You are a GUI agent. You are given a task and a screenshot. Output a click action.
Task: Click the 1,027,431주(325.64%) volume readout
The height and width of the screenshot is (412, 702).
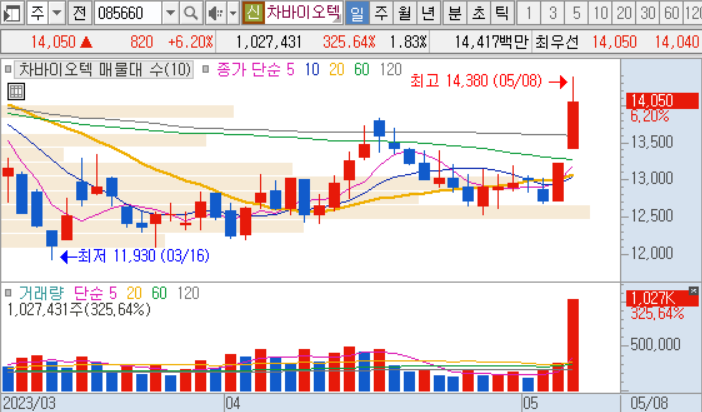[79, 309]
